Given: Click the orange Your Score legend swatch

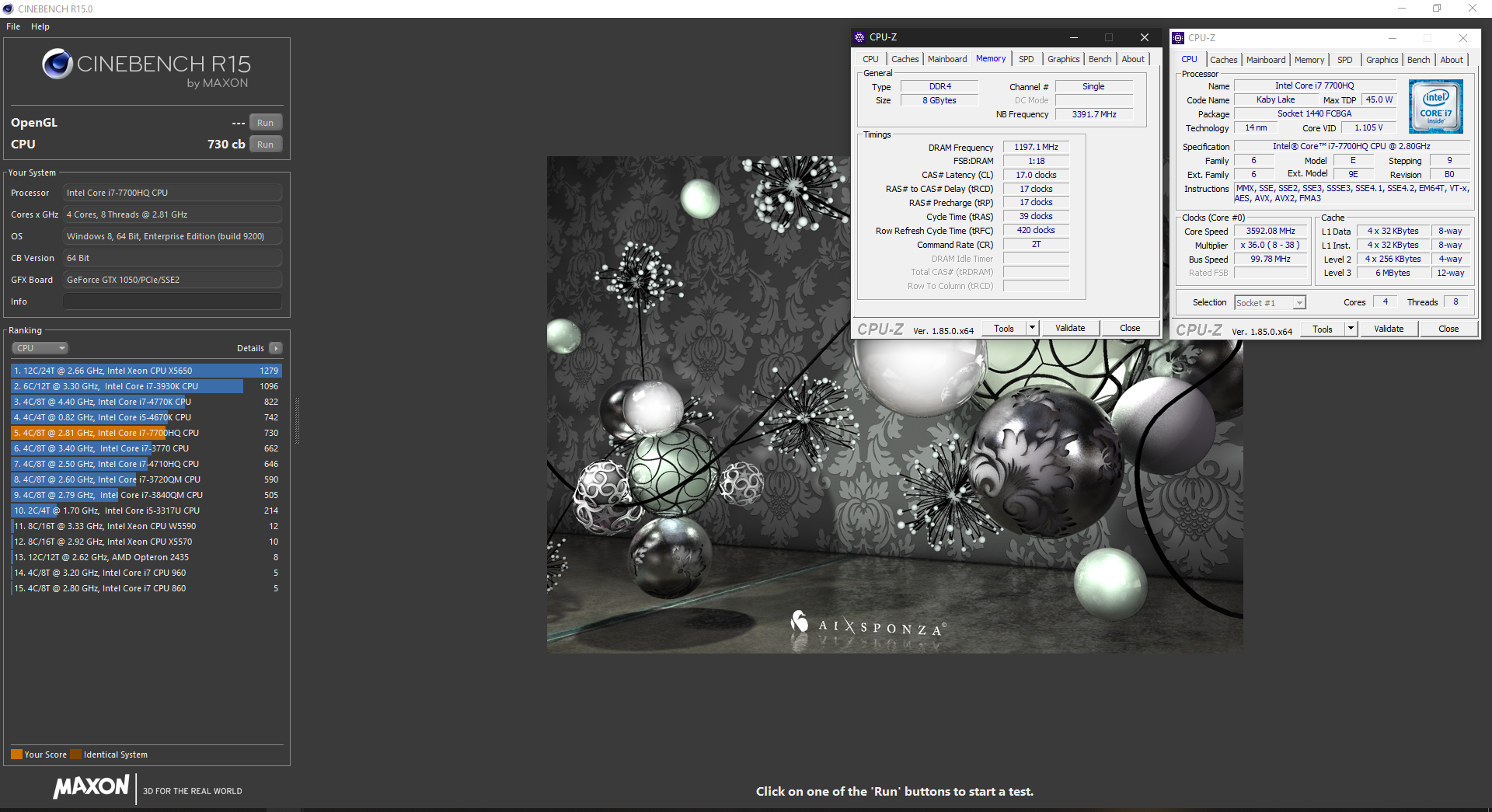Looking at the screenshot, I should click(16, 754).
